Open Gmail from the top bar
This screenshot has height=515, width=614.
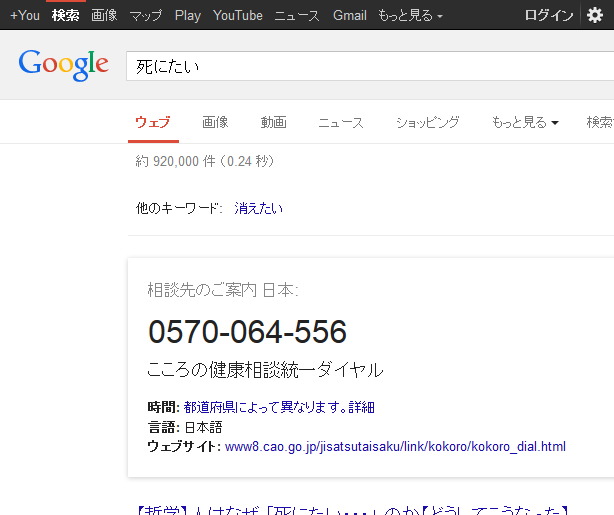[350, 16]
